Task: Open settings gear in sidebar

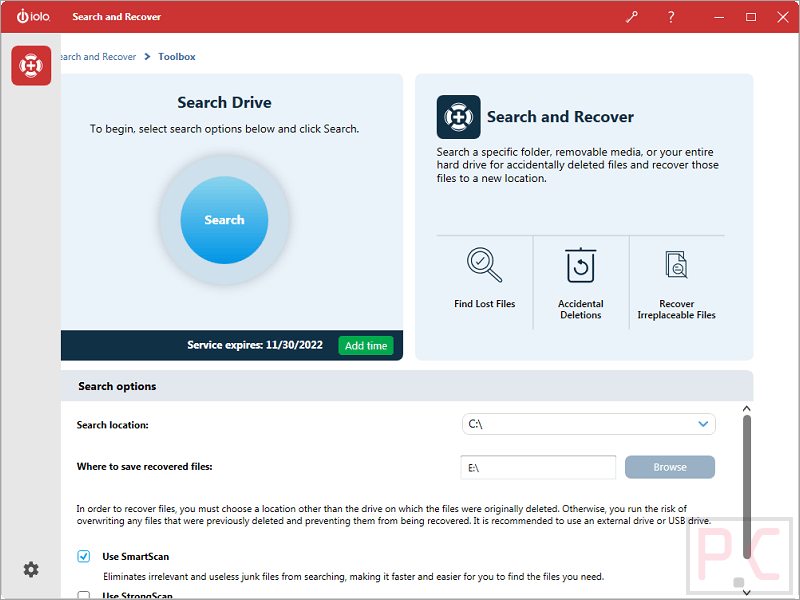Action: tap(31, 569)
